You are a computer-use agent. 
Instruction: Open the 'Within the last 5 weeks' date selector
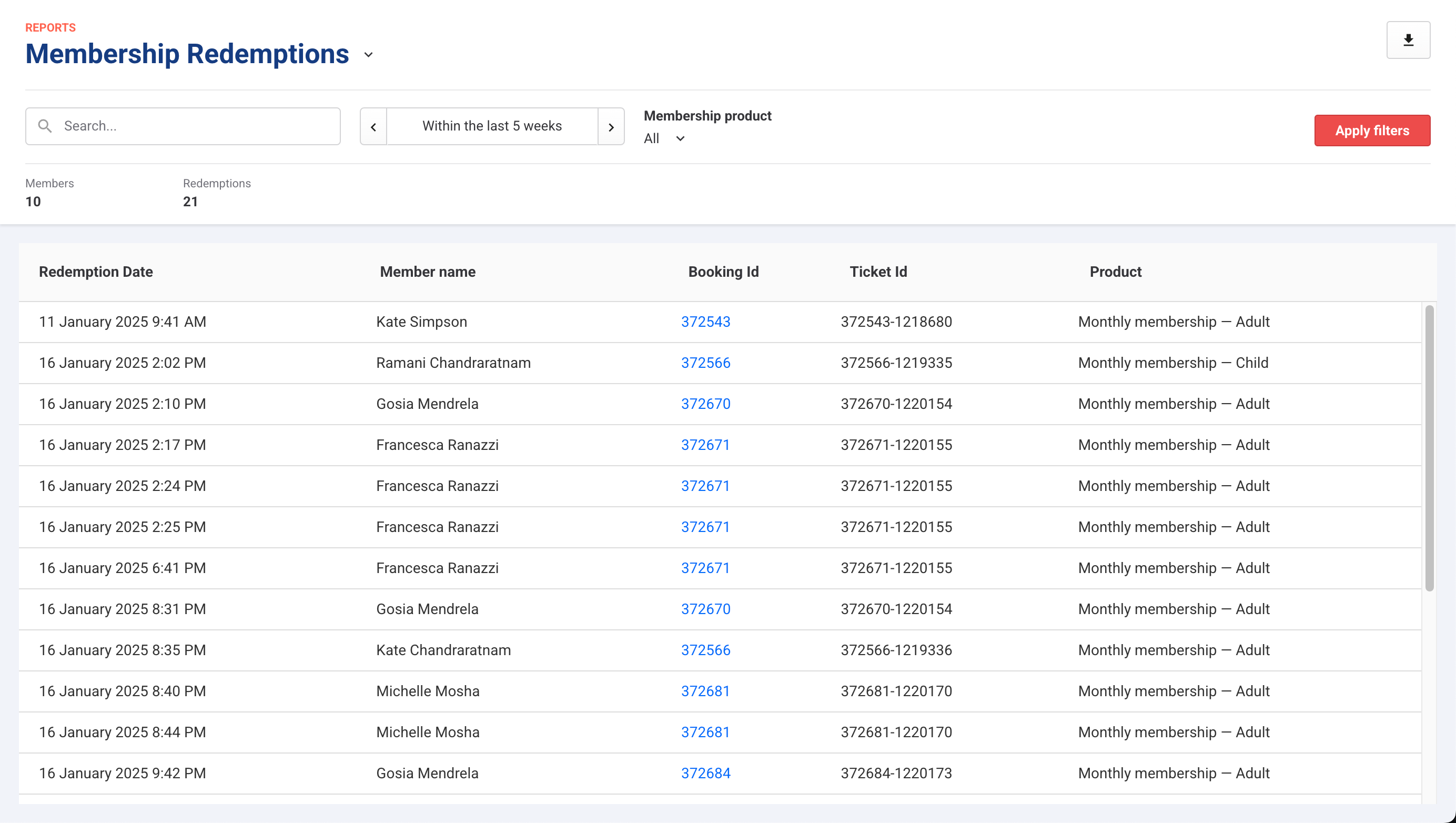[492, 126]
